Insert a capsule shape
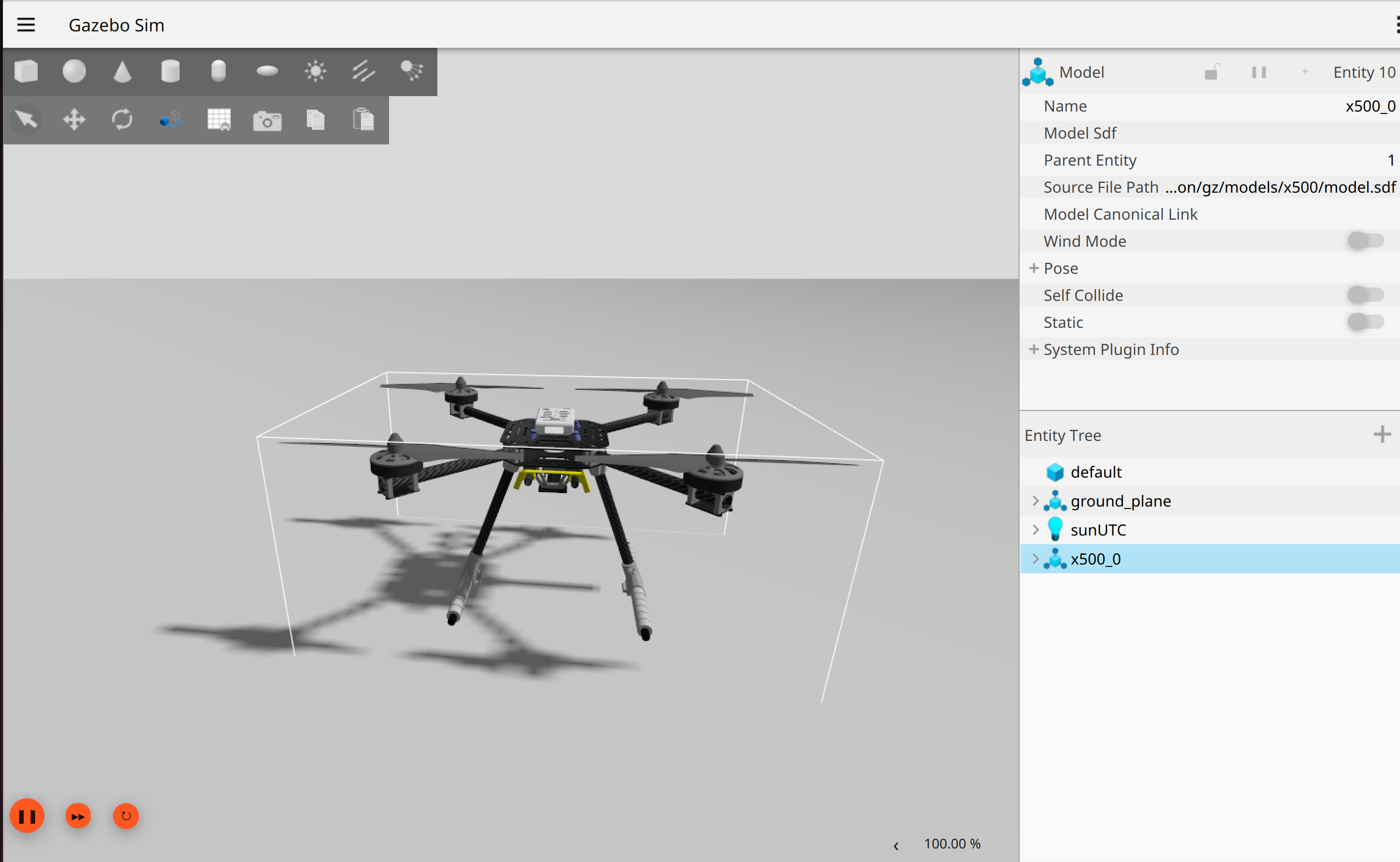This screenshot has height=862, width=1400. pyautogui.click(x=218, y=72)
